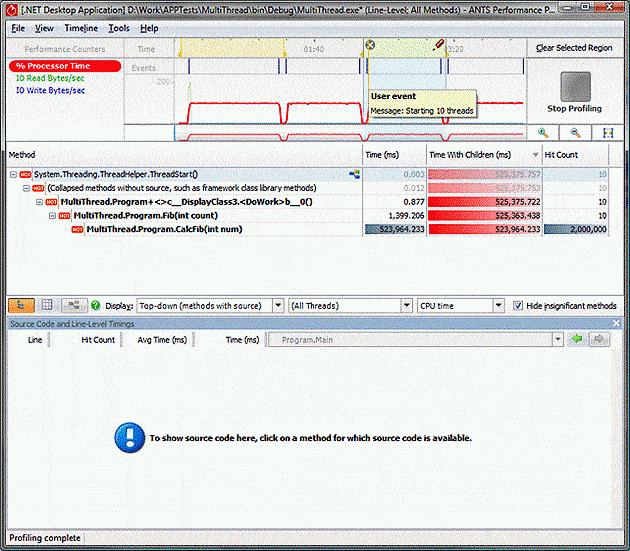Select MultiThread.Program.Fib(int count) row

pyautogui.click(x=307, y=215)
